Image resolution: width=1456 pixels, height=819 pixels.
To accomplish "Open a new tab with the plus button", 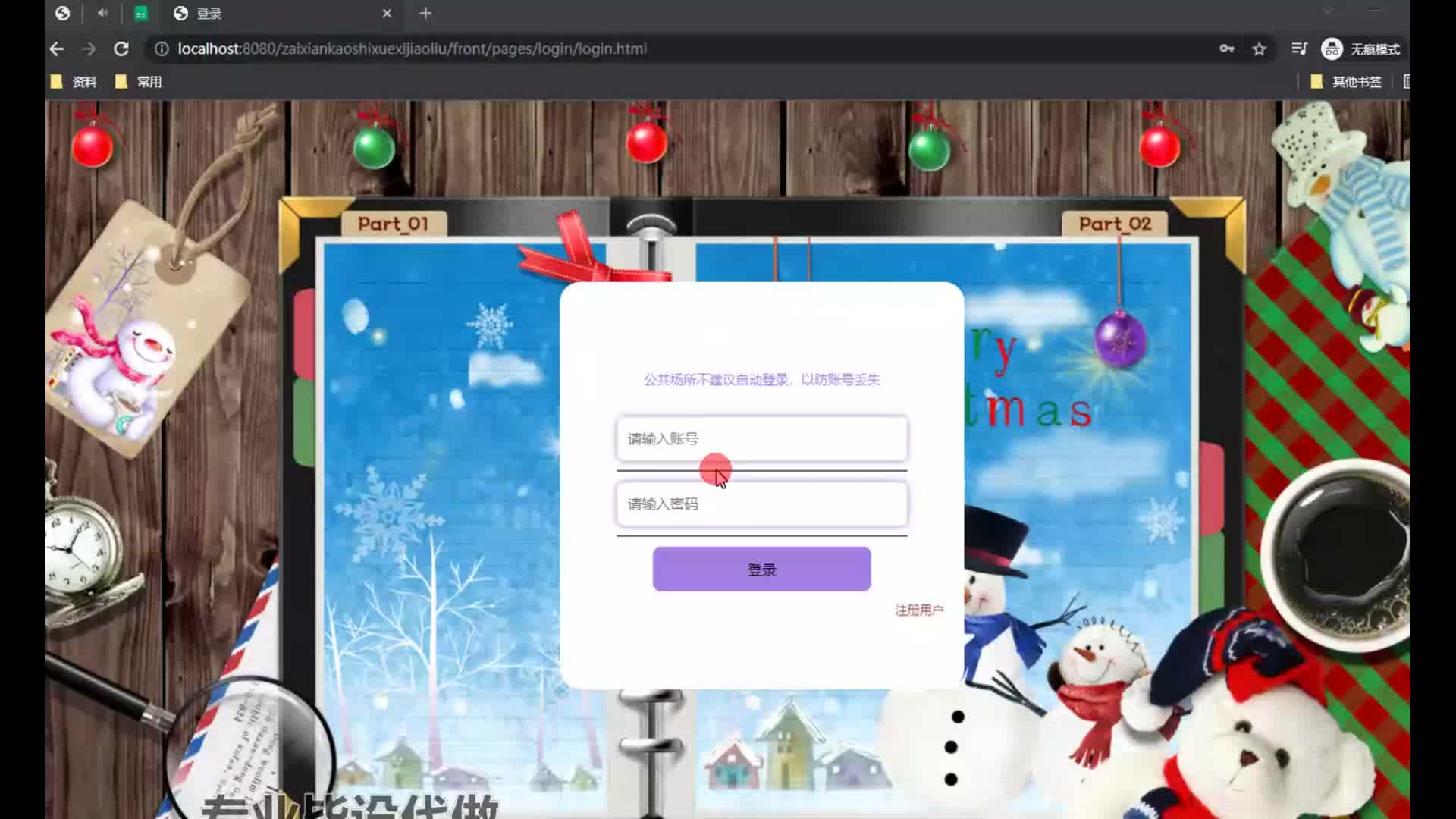I will pos(425,14).
